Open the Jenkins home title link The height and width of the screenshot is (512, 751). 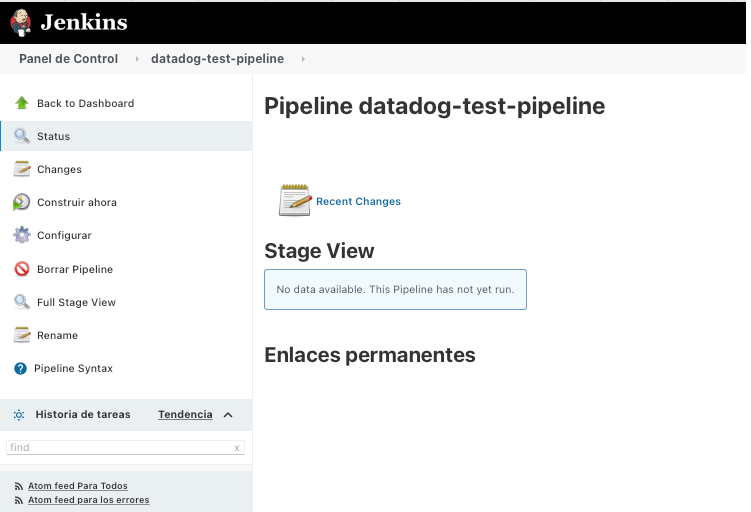[x=84, y=22]
